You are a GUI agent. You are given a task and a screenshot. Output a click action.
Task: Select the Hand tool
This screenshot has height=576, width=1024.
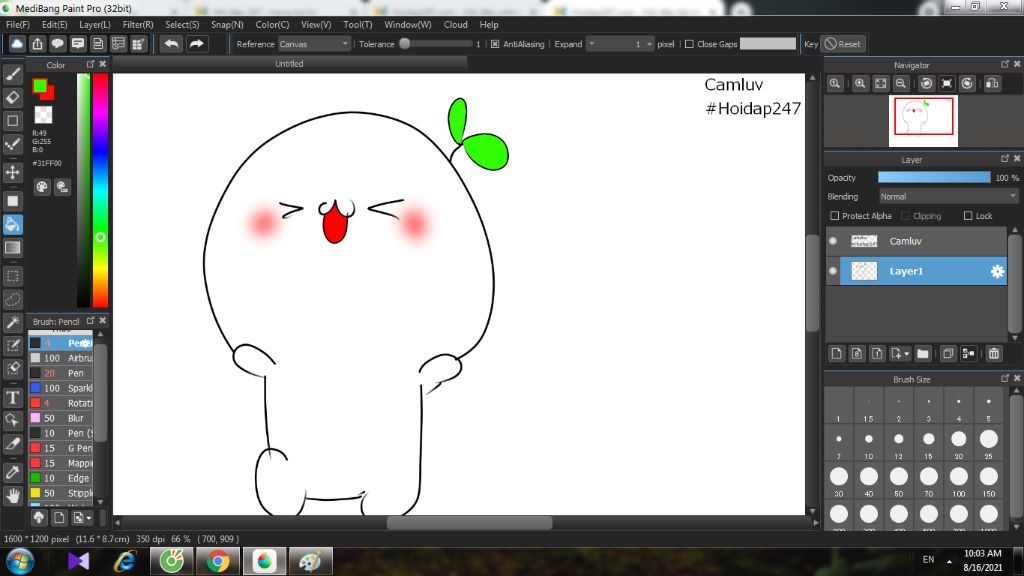click(12, 496)
